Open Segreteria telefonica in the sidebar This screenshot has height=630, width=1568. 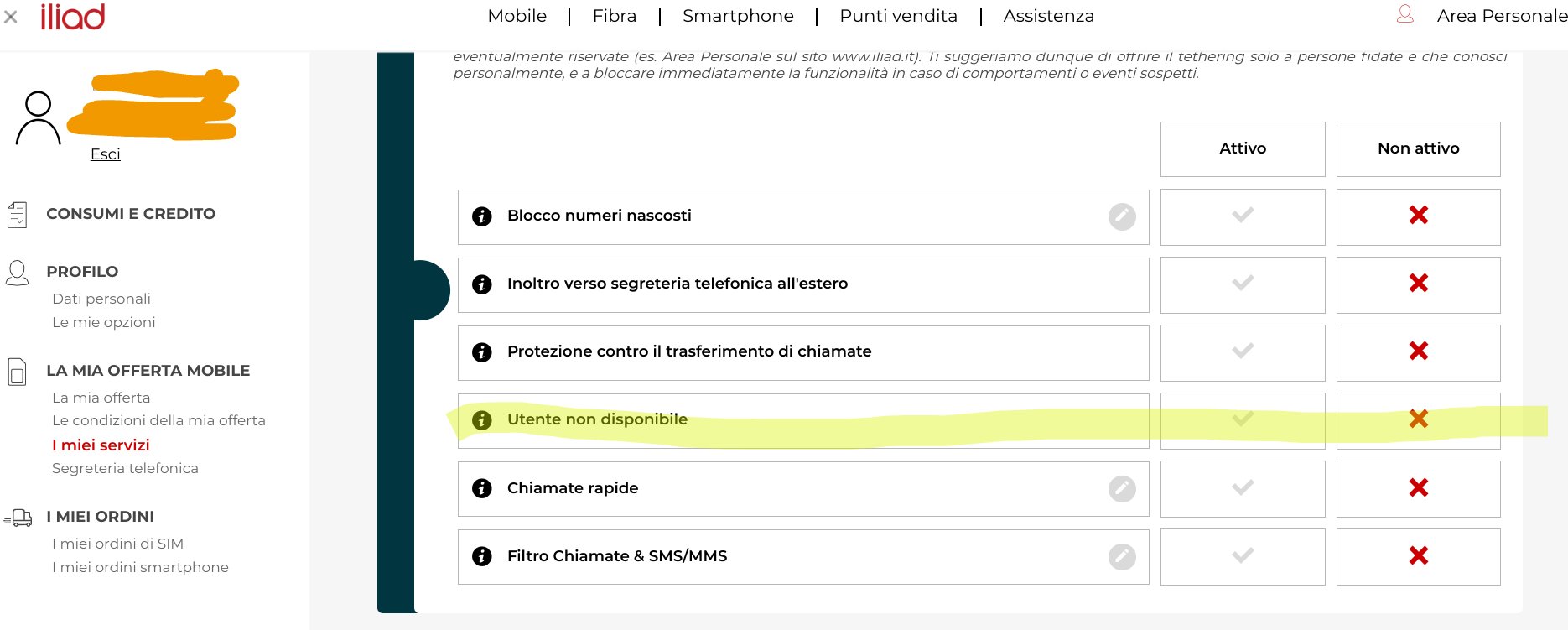(x=125, y=468)
